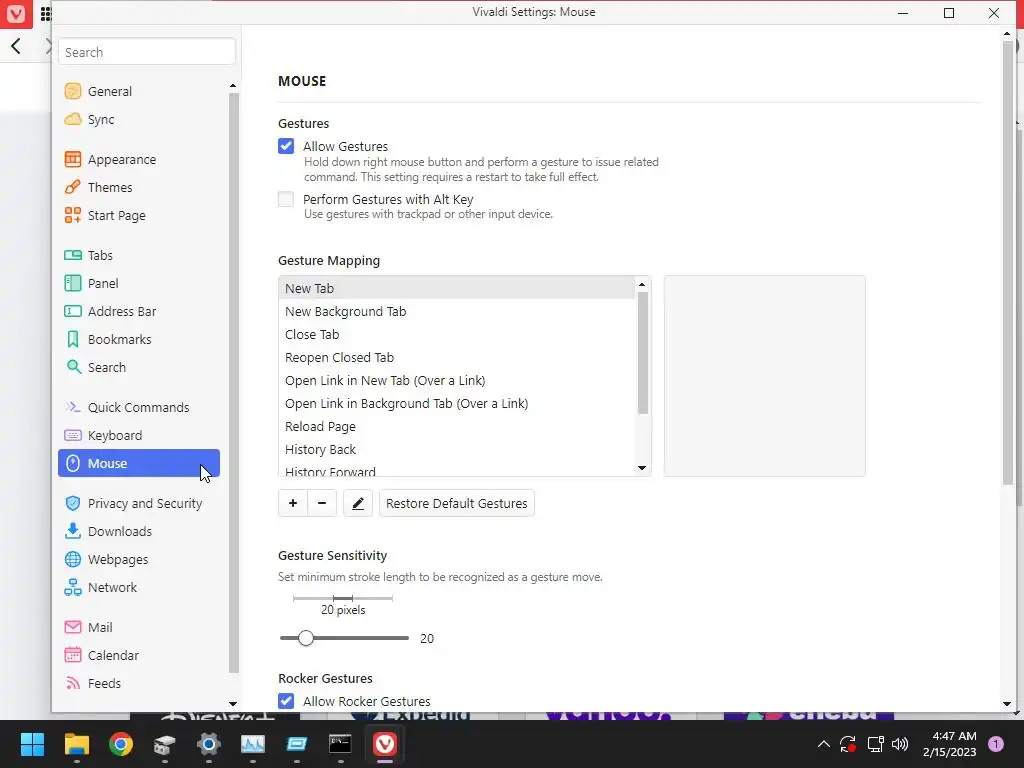The image size is (1024, 768).
Task: Edit the selected gesture with the pencil button
Action: click(x=358, y=504)
